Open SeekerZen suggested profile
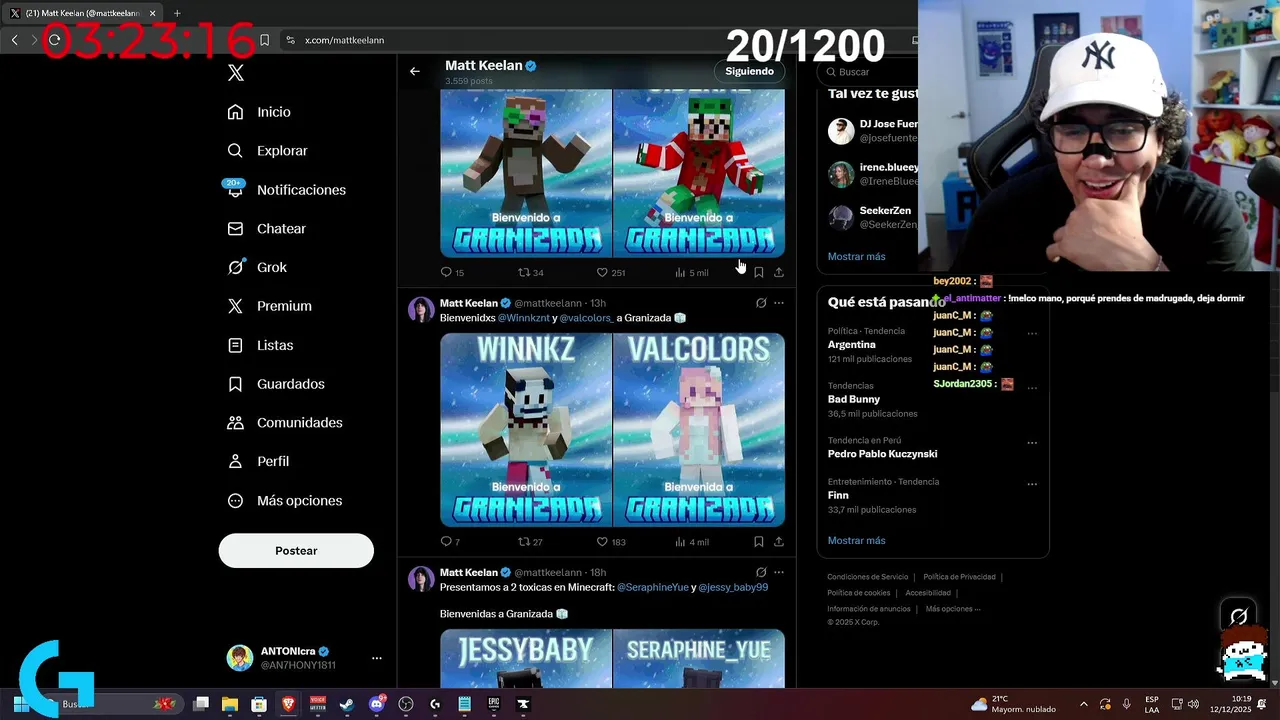Screen dimensions: 1280x720 (x=873, y=217)
